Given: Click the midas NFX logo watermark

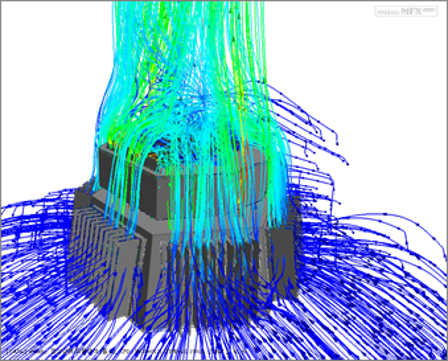Looking at the screenshot, I should pos(406,11).
